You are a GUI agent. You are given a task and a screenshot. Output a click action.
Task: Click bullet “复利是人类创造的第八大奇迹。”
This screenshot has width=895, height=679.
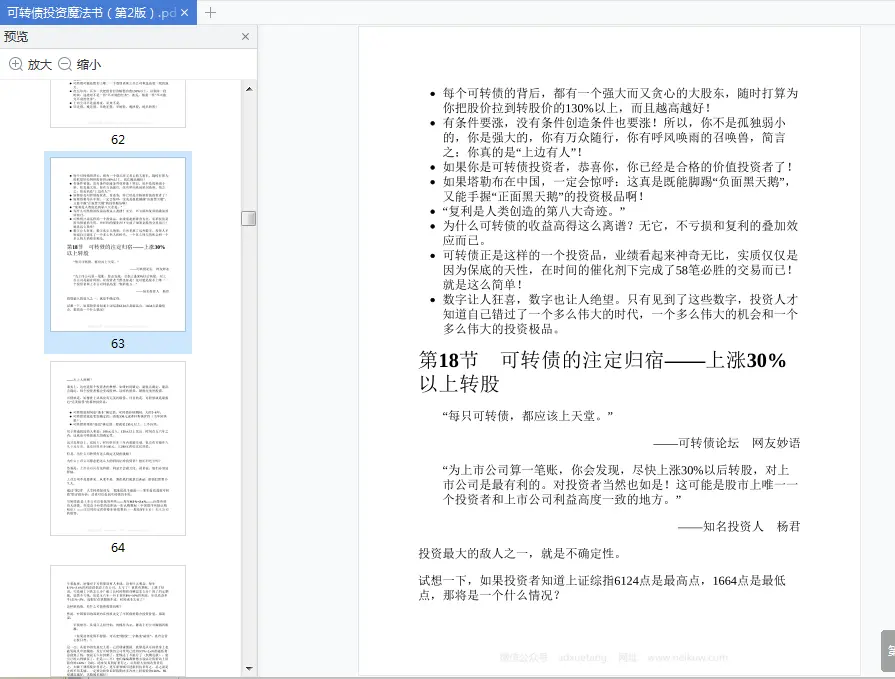pyautogui.click(x=534, y=211)
